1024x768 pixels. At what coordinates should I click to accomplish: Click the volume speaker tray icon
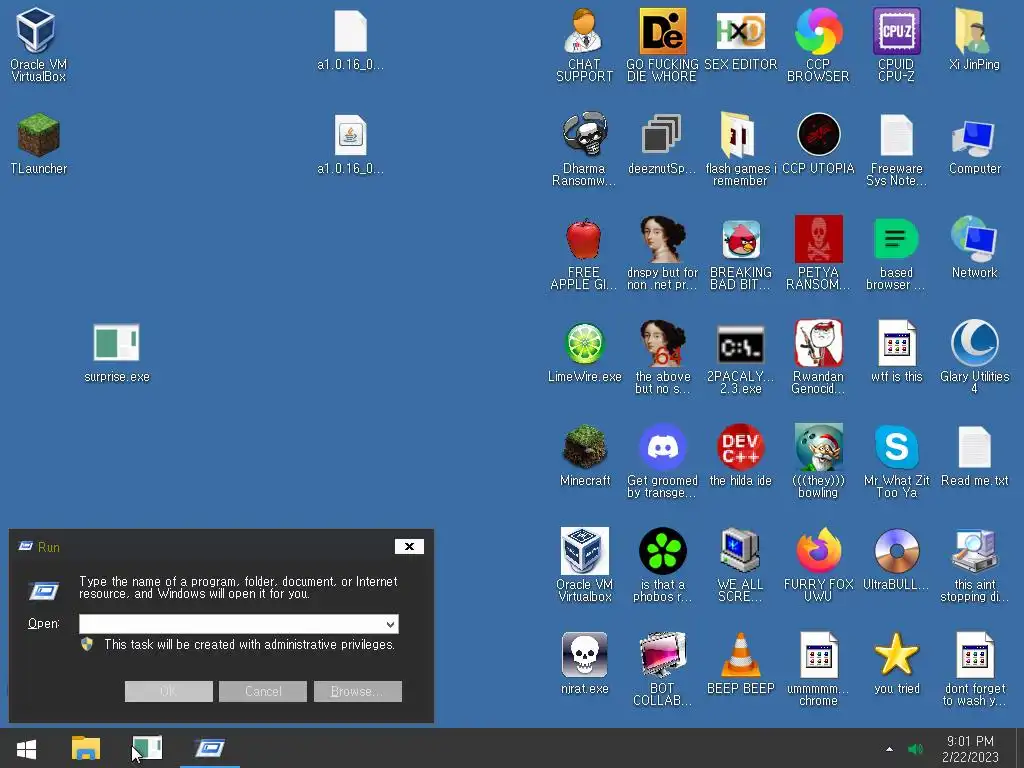pyautogui.click(x=915, y=749)
